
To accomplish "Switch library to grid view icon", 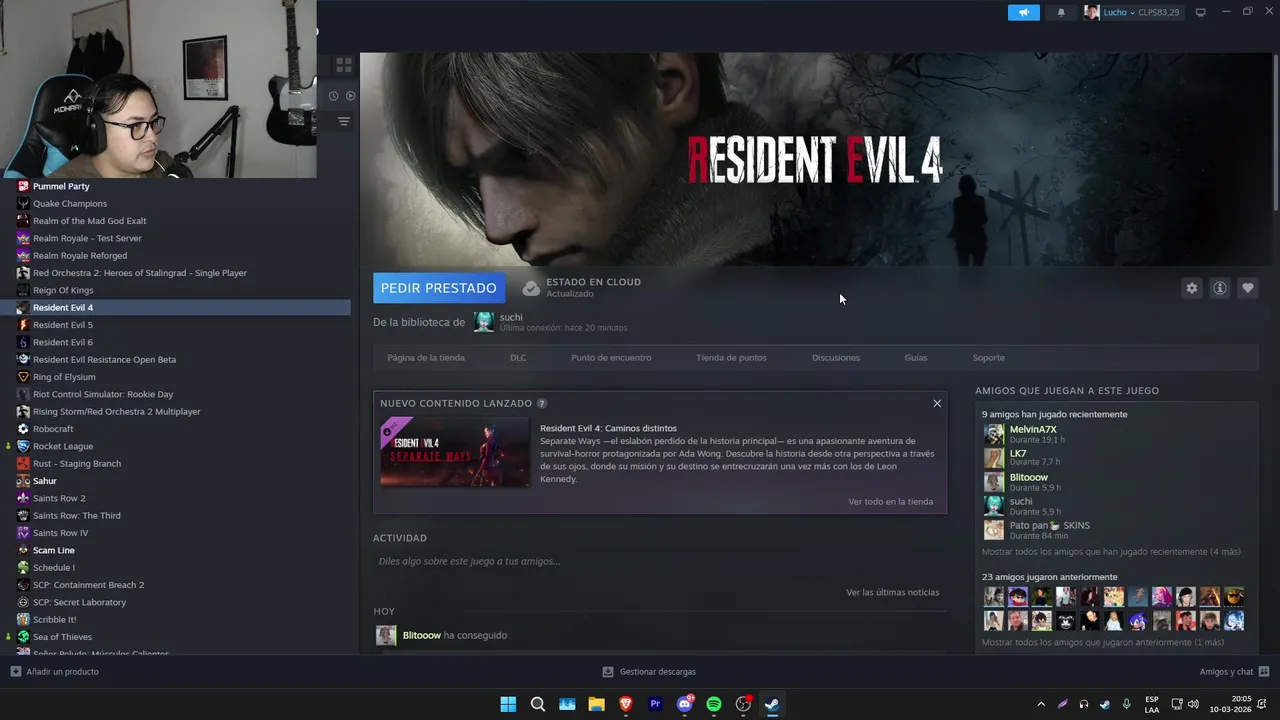I will (x=343, y=65).
